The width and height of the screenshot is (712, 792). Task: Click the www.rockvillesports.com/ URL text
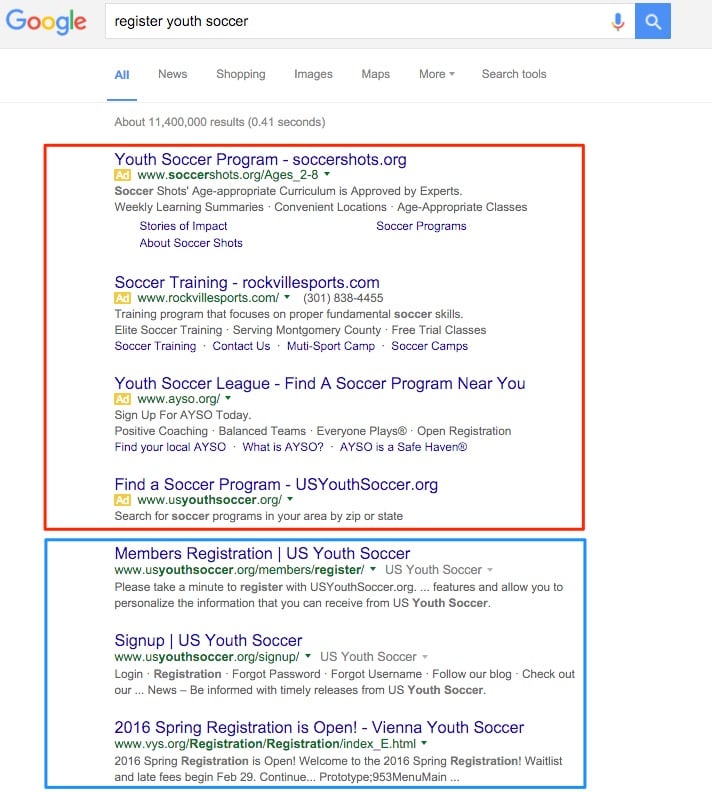pyautogui.click(x=208, y=298)
